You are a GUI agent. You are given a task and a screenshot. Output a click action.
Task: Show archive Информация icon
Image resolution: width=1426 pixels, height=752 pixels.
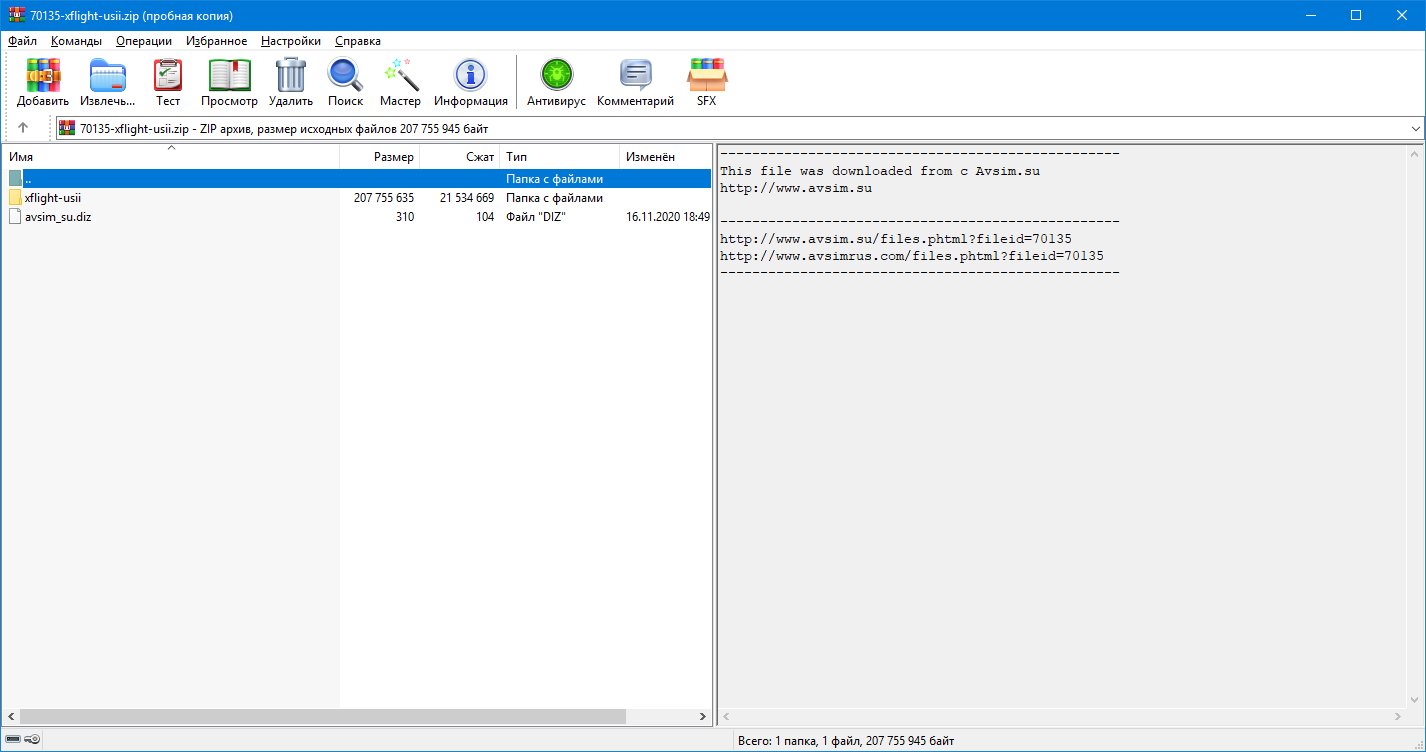(x=470, y=76)
